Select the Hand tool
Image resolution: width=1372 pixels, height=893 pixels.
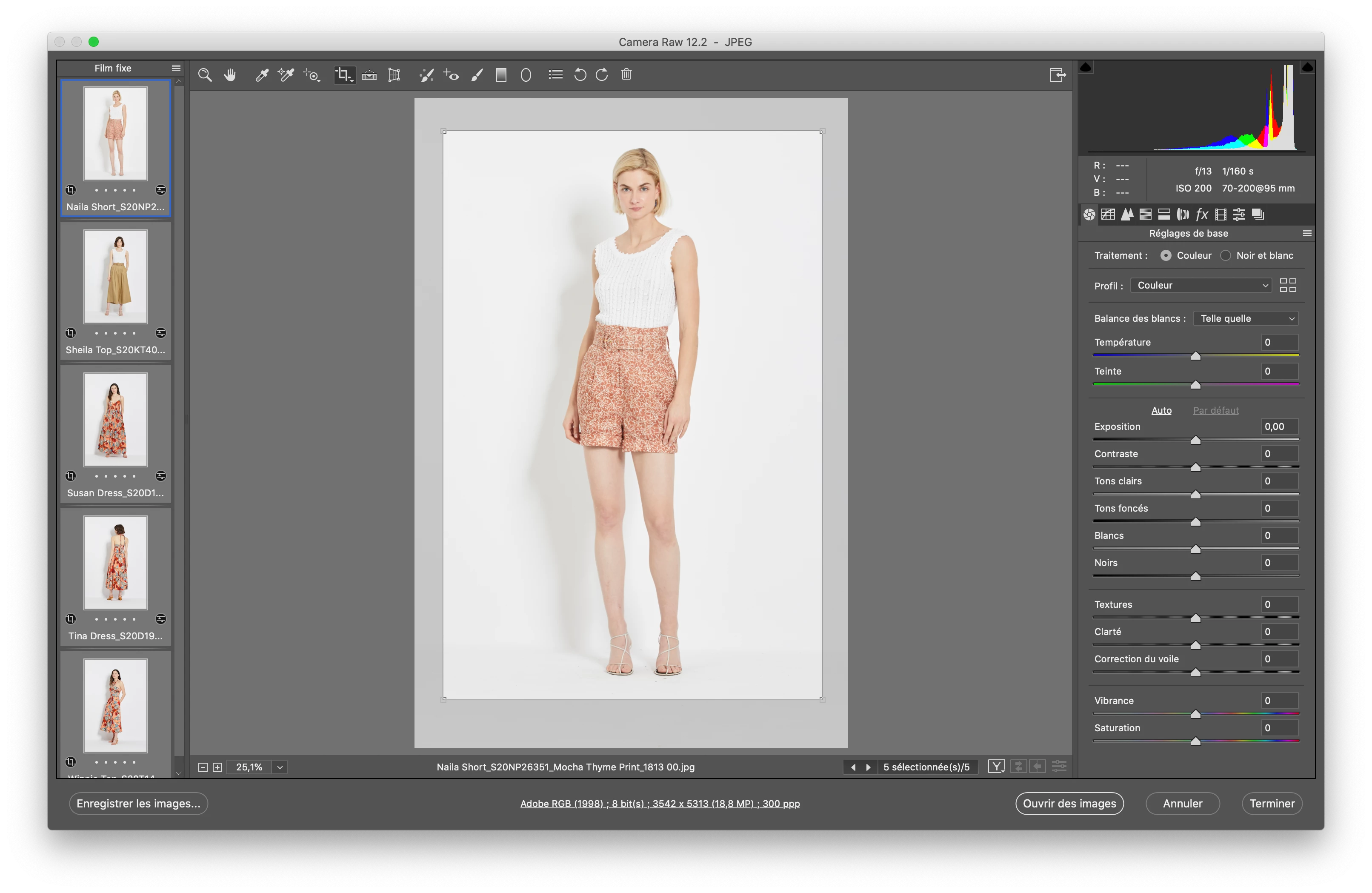230,75
